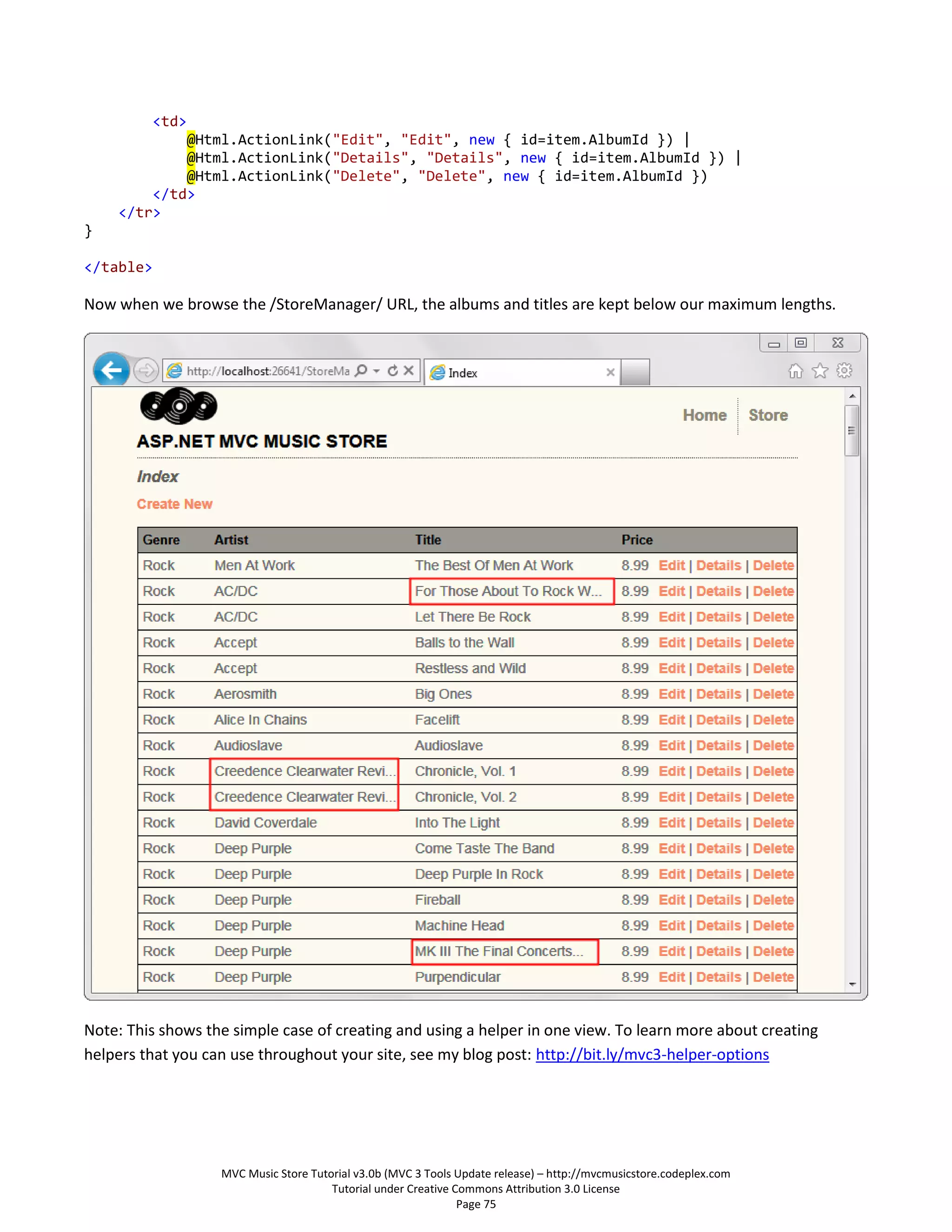Open the Tools gear icon
Screen dimensions: 952x1232
844,371
